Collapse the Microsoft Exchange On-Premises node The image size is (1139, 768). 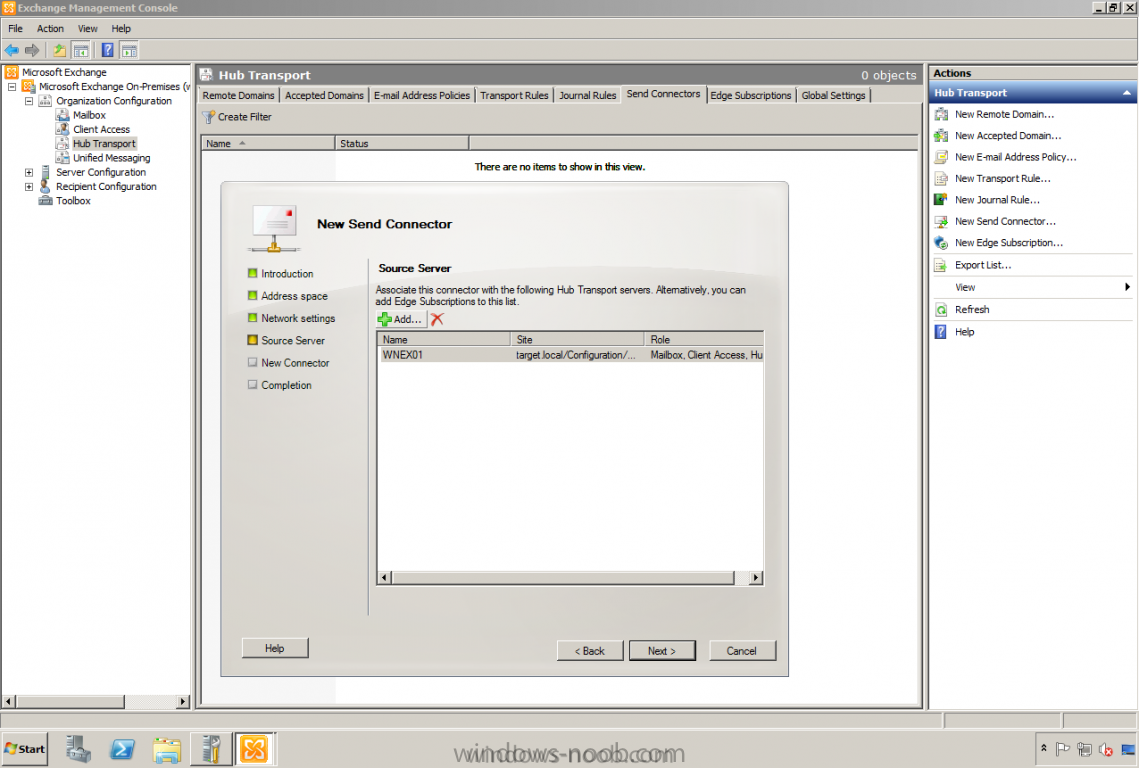point(12,86)
